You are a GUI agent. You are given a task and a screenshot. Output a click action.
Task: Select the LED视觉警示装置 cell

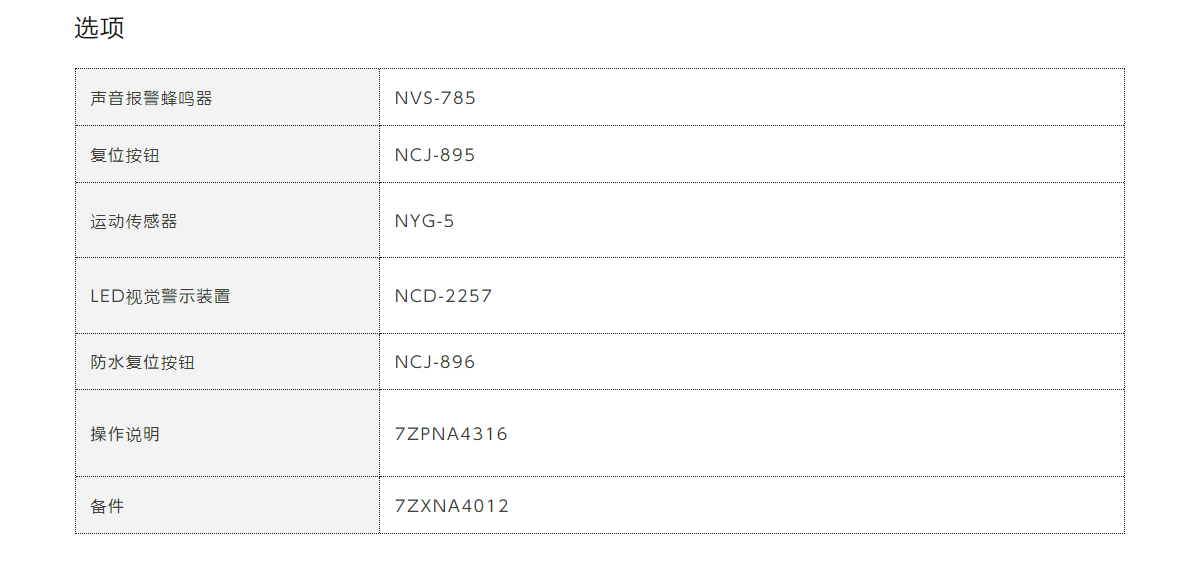pyautogui.click(x=227, y=296)
